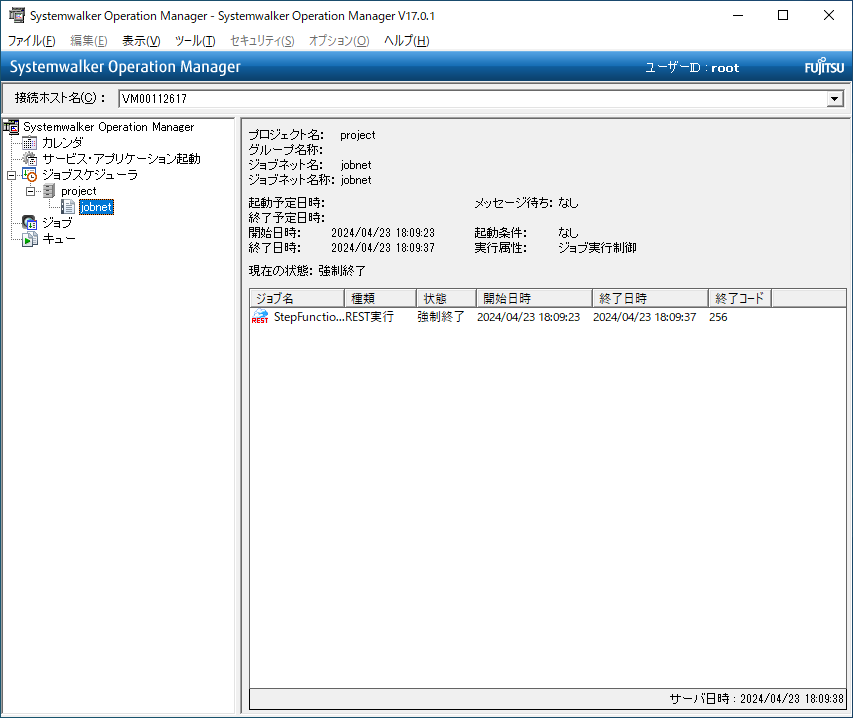The width and height of the screenshot is (853, 718).
Task: Collapse the project tree node
Action: click(30, 191)
